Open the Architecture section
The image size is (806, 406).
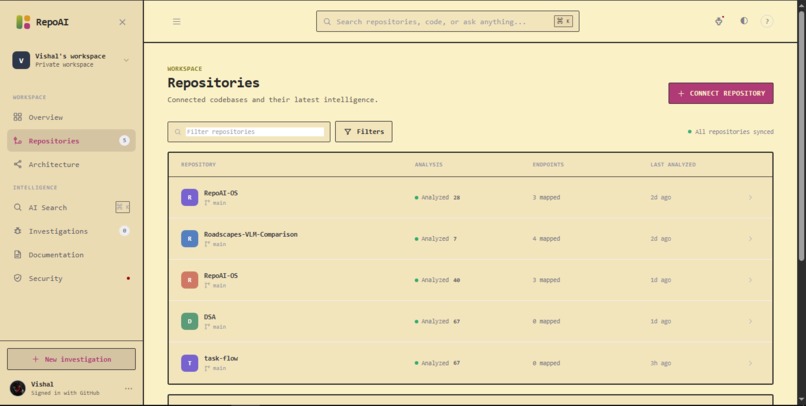(71, 164)
